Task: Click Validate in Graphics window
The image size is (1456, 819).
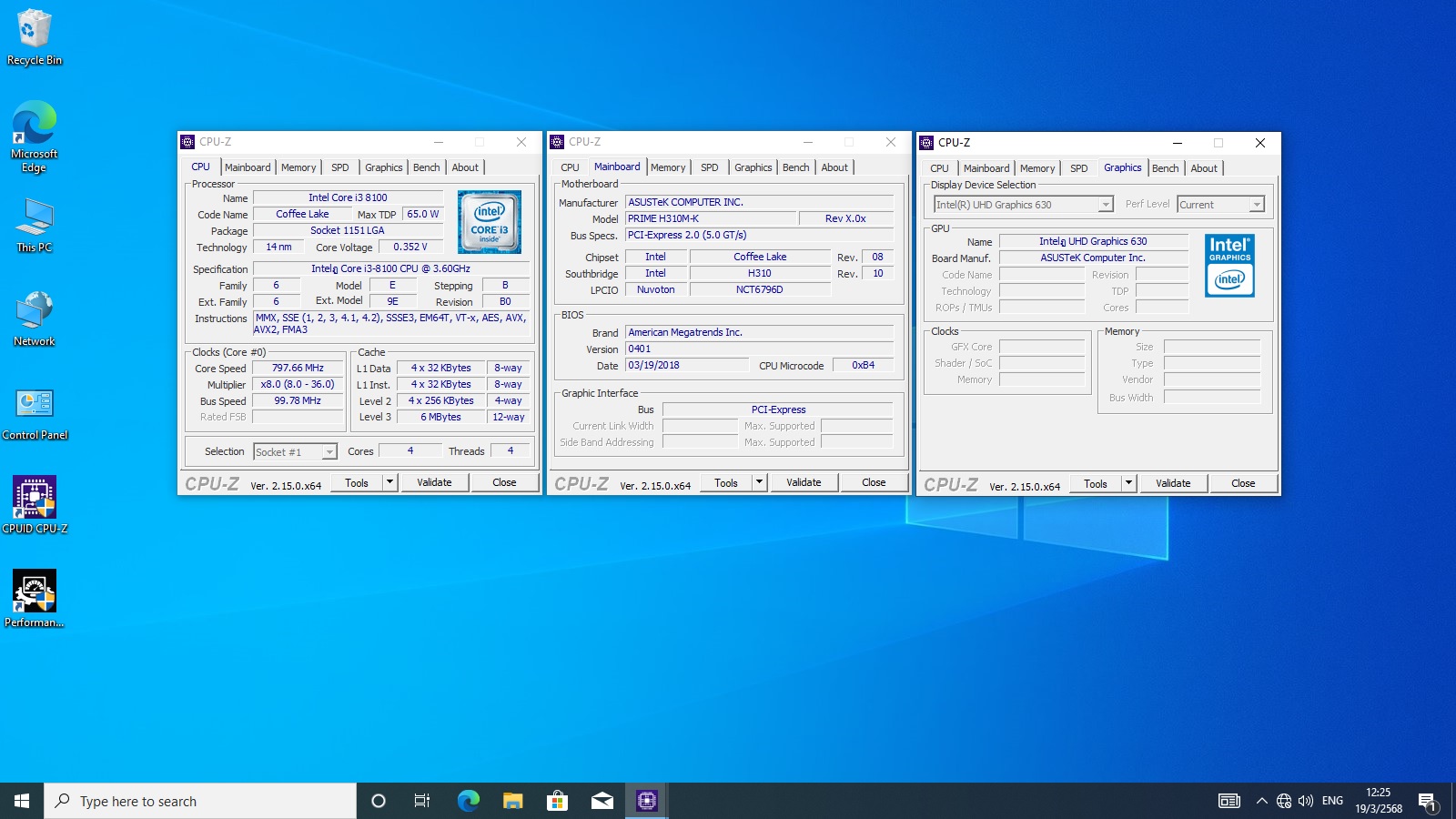Action: (1173, 483)
